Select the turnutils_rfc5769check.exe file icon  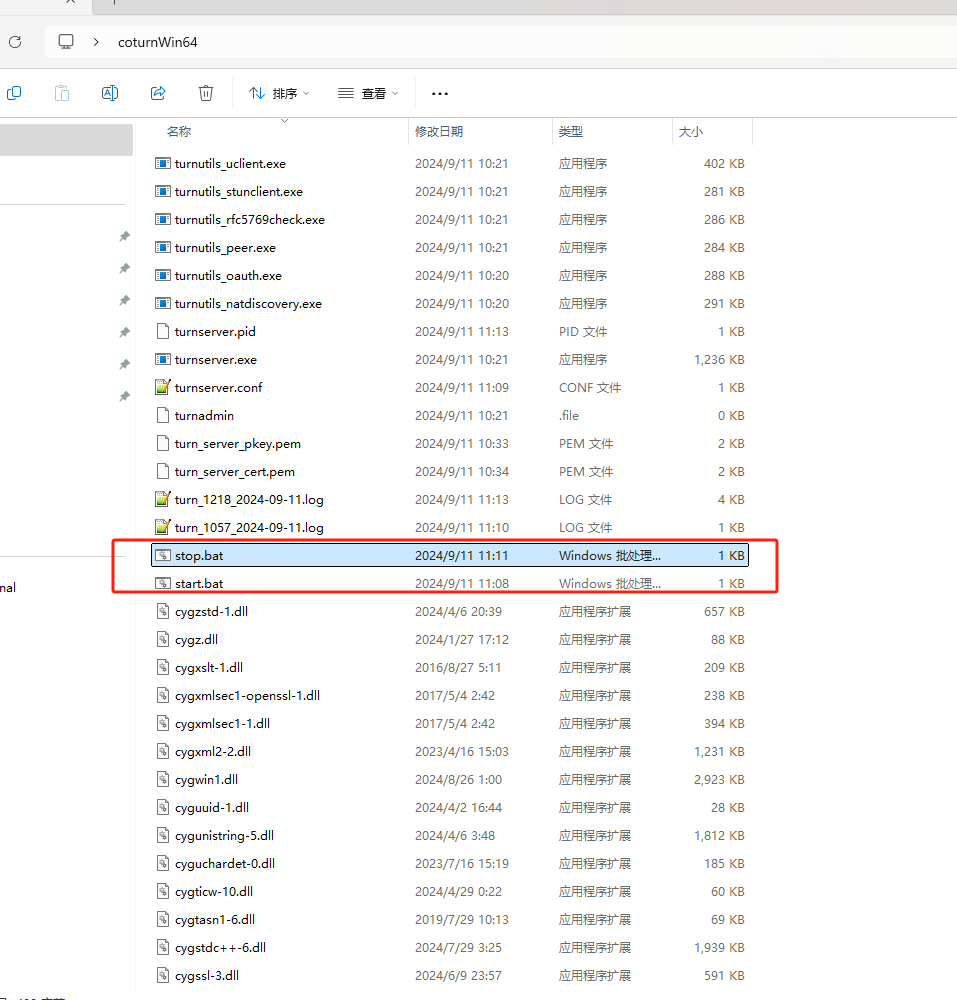click(163, 219)
